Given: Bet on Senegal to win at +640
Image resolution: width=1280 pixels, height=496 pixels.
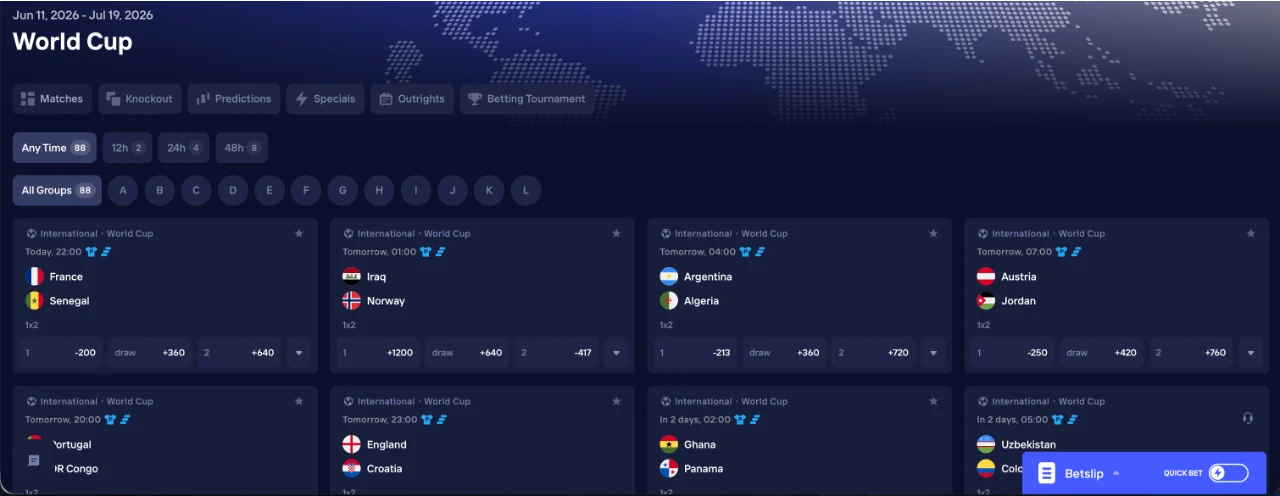Looking at the screenshot, I should click(x=239, y=353).
